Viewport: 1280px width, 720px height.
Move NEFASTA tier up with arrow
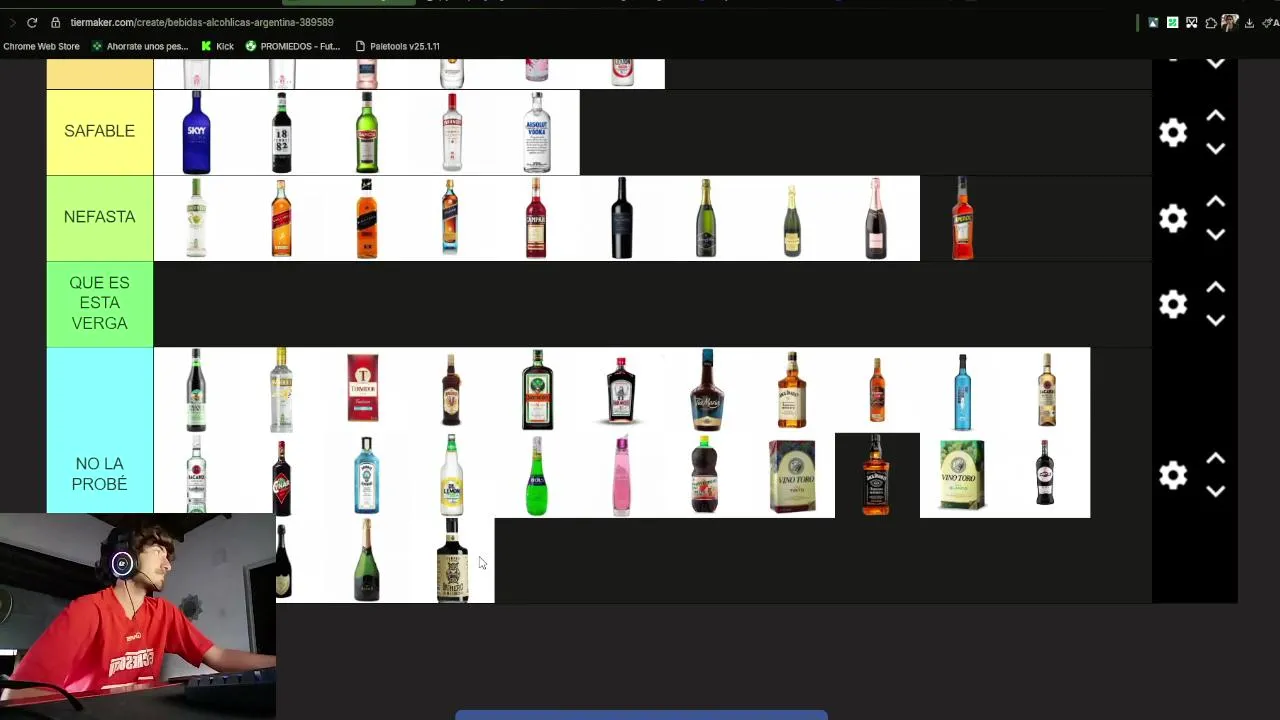click(x=1215, y=202)
